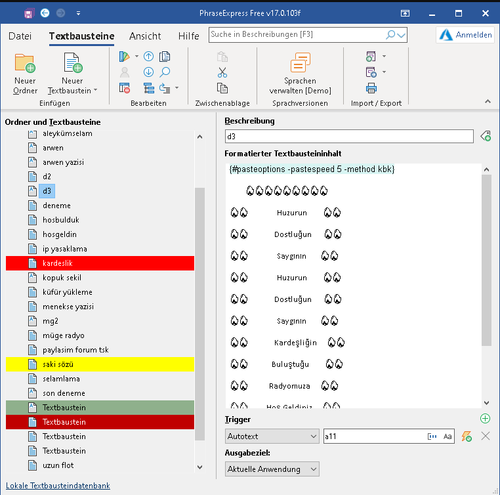Open the Hilfe tab
Viewport: 500px width, 495px height.
coord(189,36)
